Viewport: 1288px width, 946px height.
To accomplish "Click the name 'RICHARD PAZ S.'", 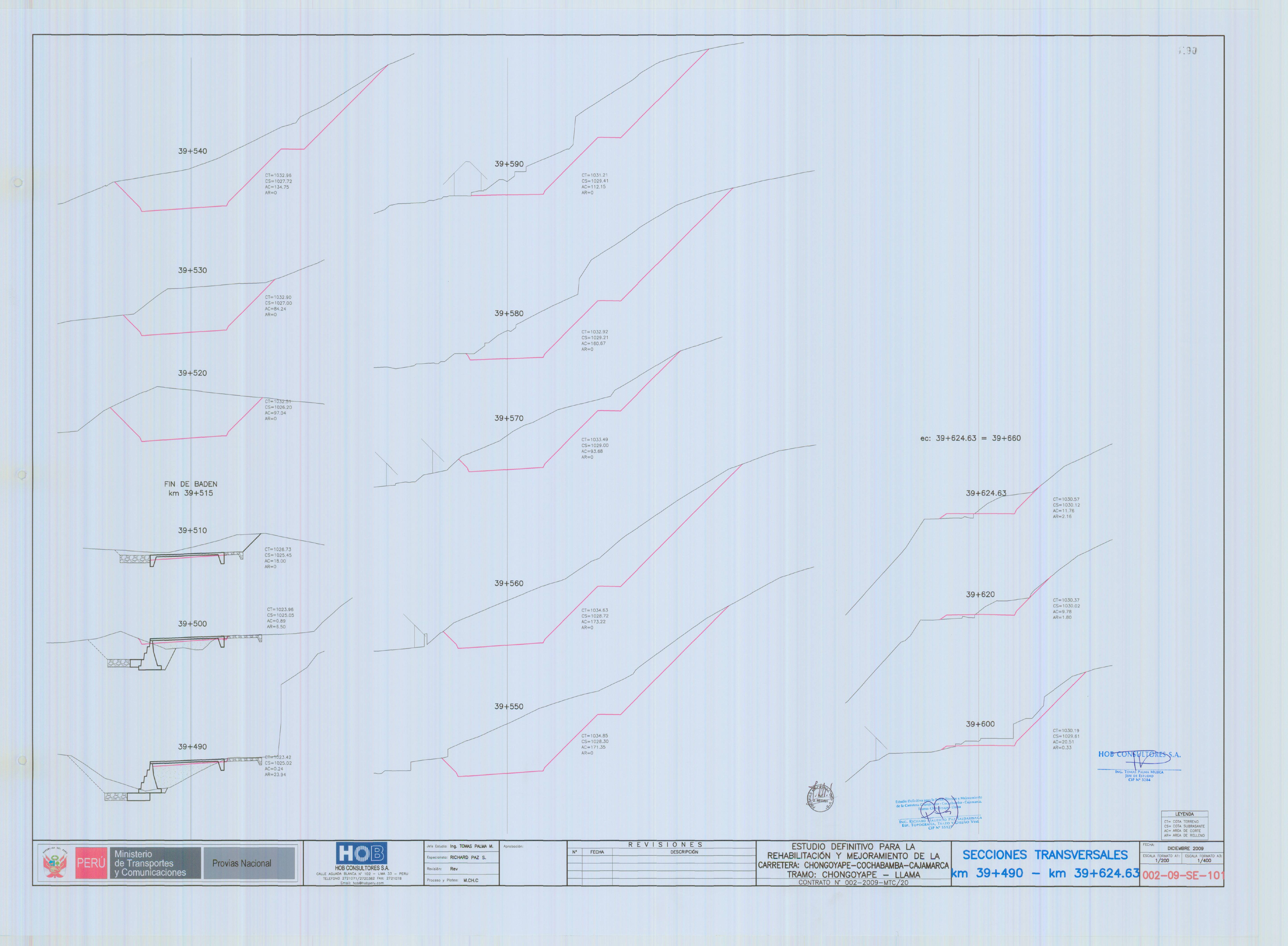I will pos(468,858).
